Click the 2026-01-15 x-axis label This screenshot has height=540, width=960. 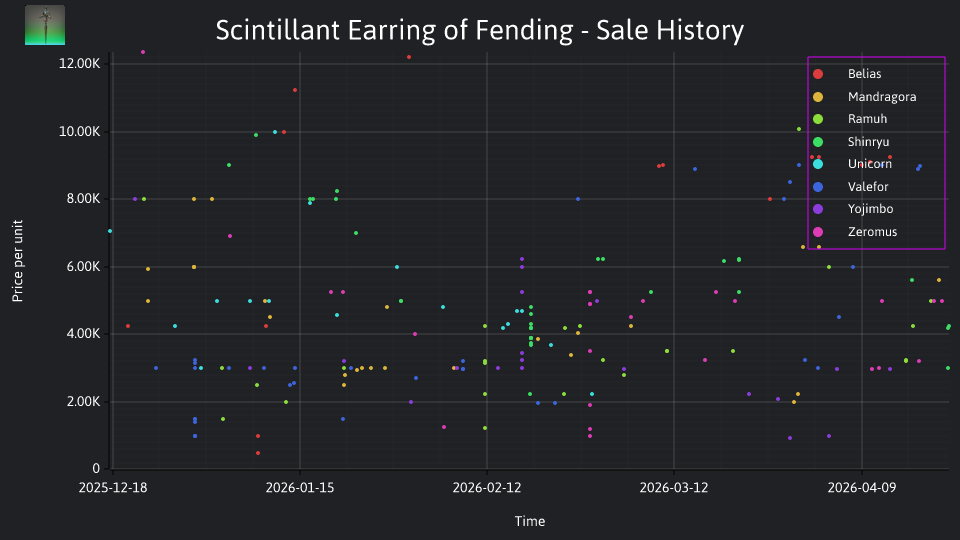(x=300, y=488)
